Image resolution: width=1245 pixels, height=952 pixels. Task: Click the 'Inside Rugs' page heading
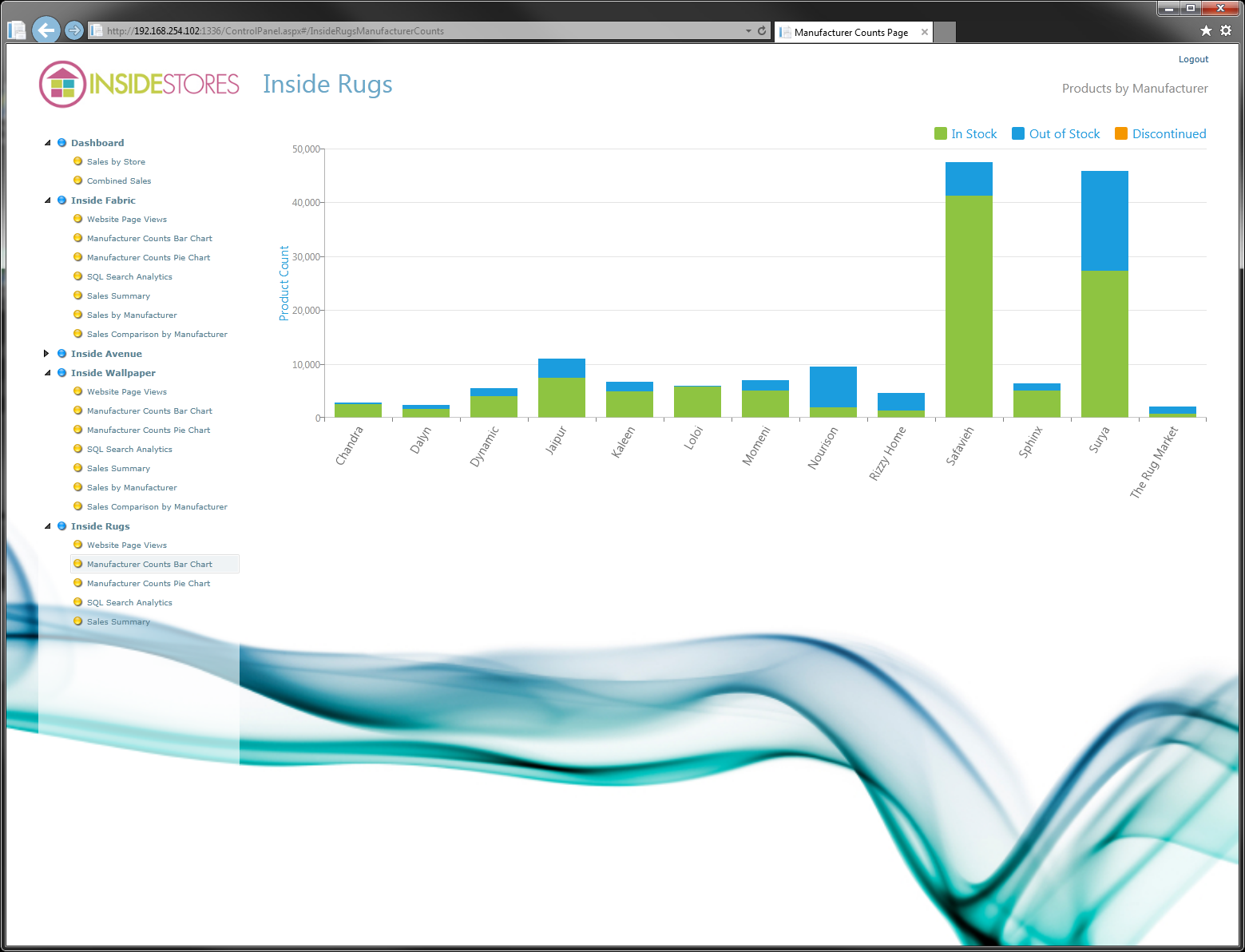(327, 85)
